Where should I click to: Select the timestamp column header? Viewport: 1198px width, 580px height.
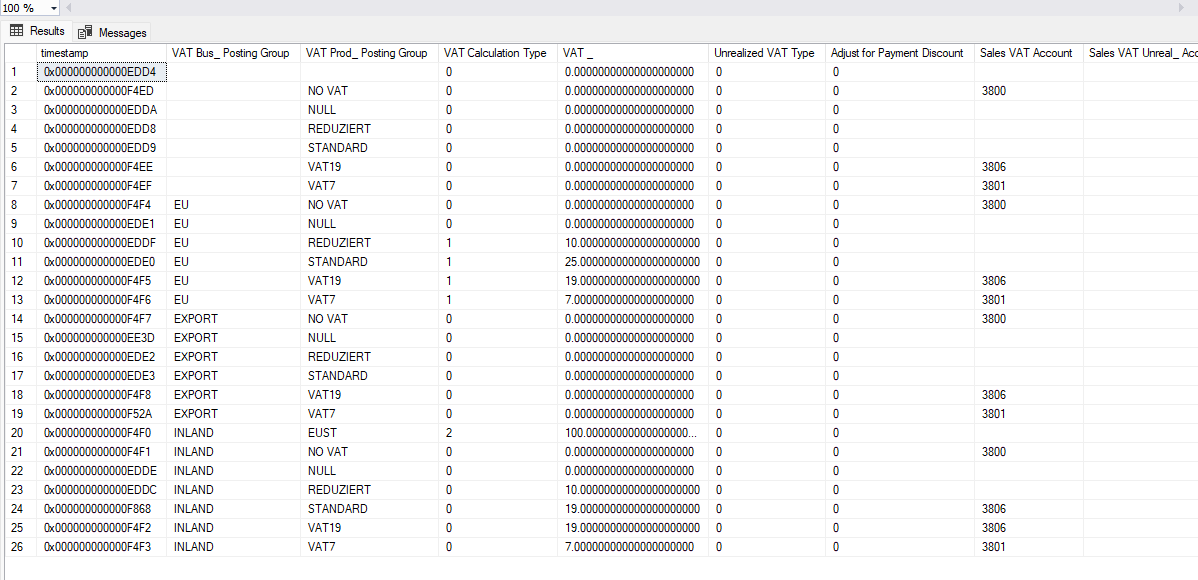click(102, 53)
